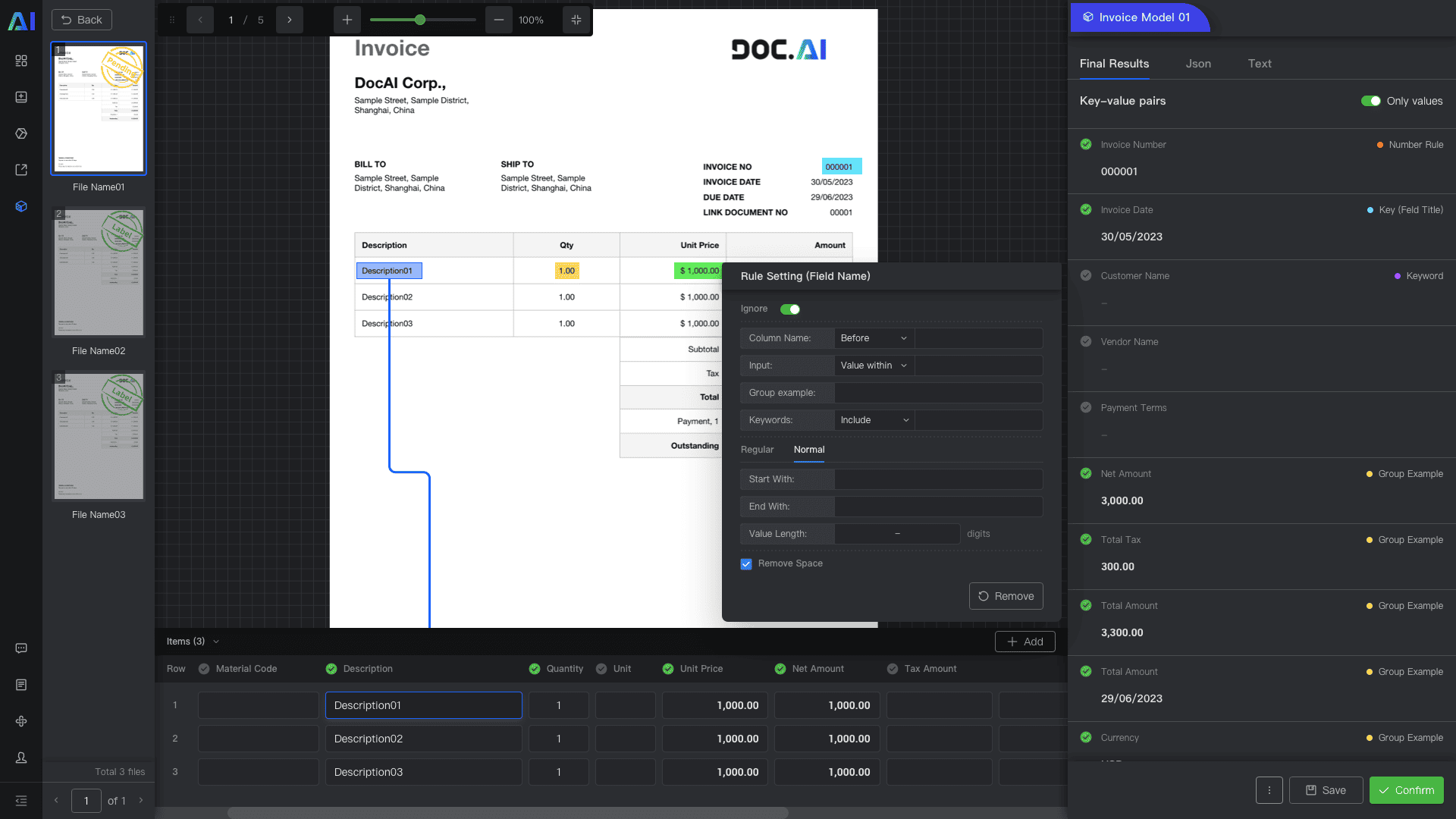Open the Before dropdown for Column Name
Viewport: 1456px width, 819px height.
[874, 338]
